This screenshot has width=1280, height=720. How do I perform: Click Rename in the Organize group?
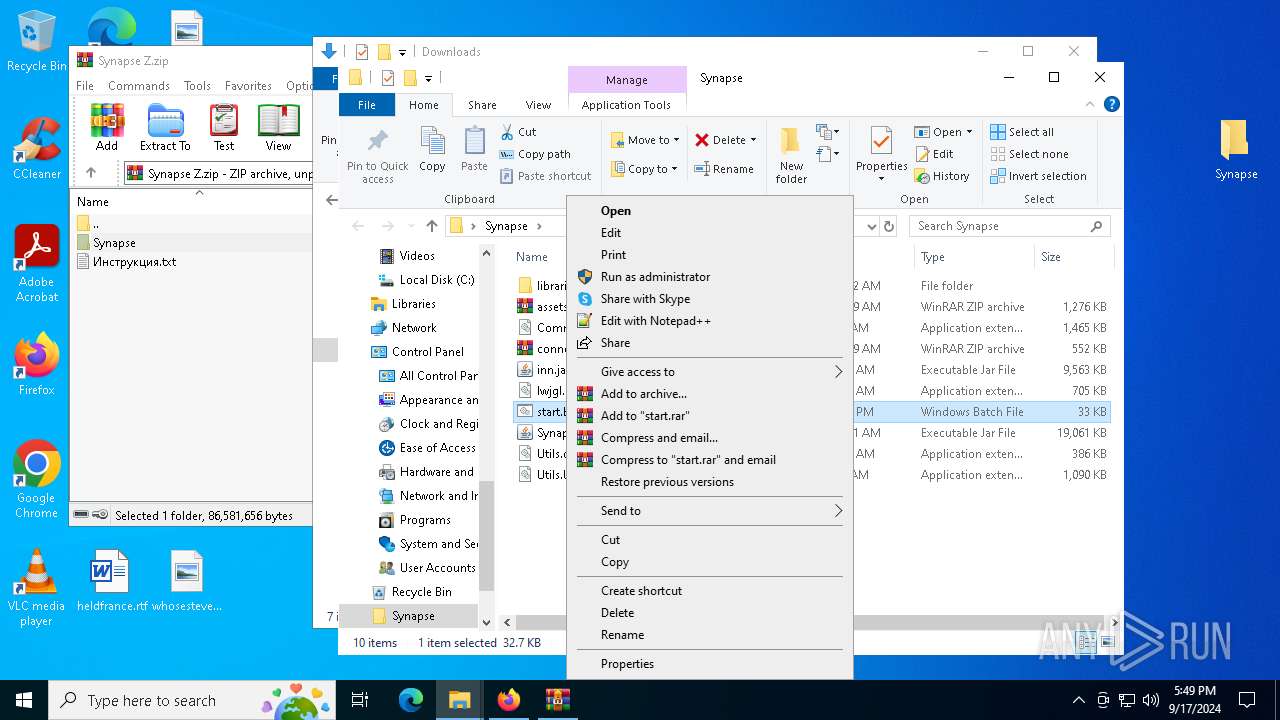(724, 169)
